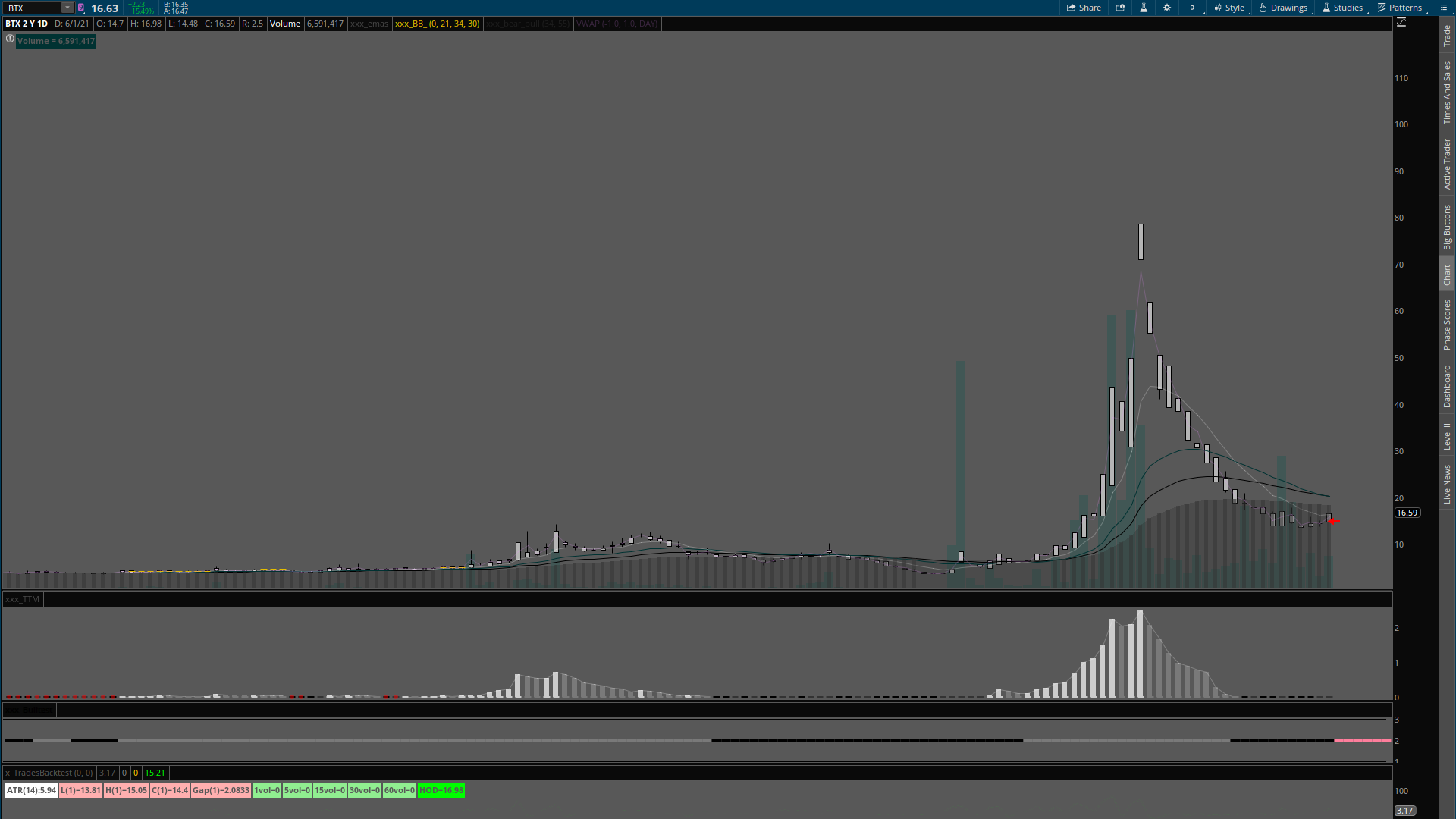The height and width of the screenshot is (819, 1456).
Task: Click the Studies button
Action: (1342, 8)
